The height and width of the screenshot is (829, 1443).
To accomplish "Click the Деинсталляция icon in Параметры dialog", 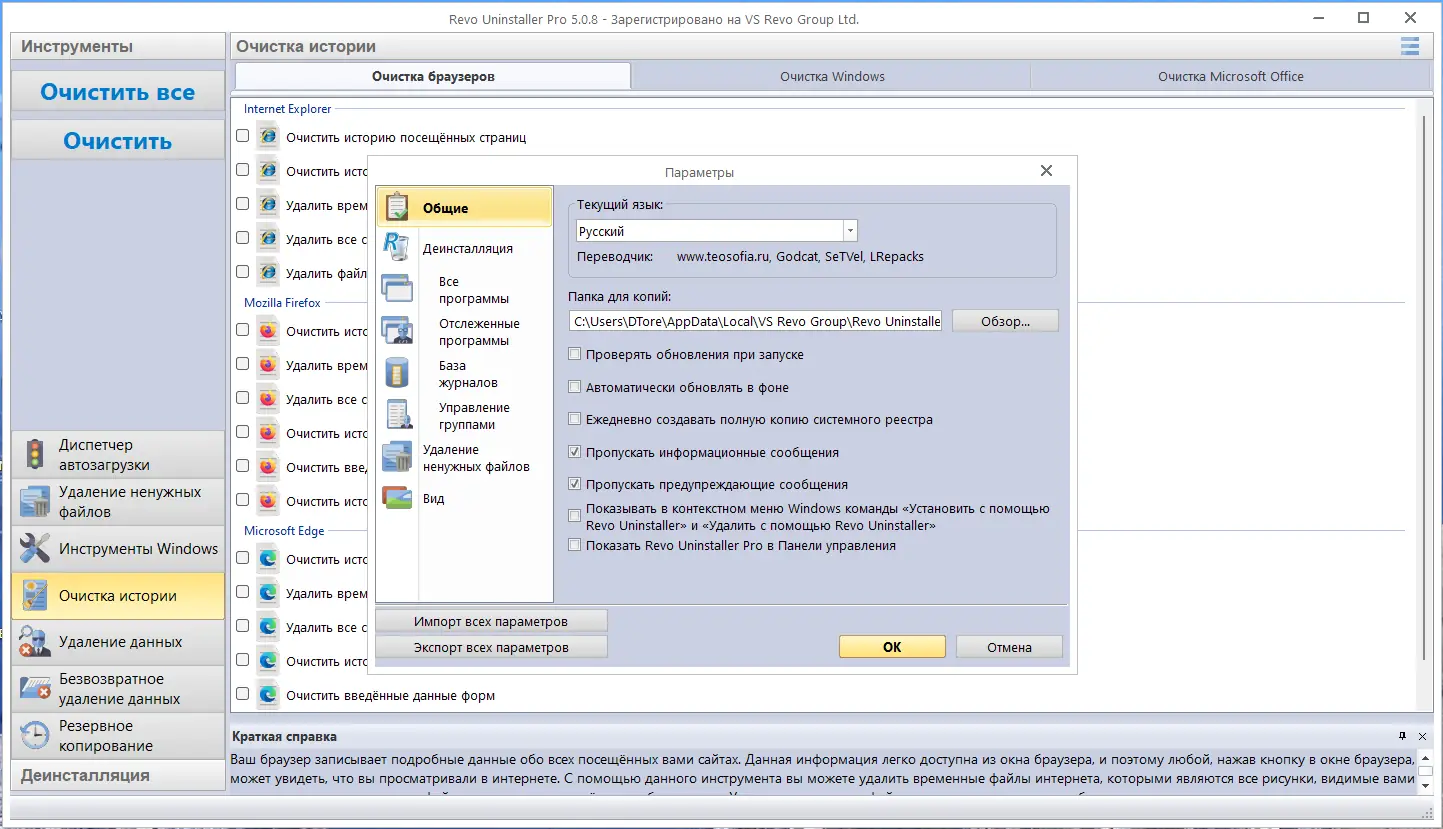I will tap(397, 247).
